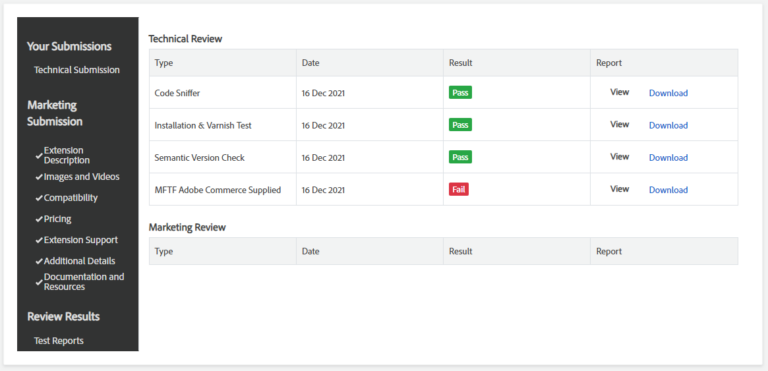Navigate to Extension Support
The height and width of the screenshot is (371, 768).
point(81,240)
